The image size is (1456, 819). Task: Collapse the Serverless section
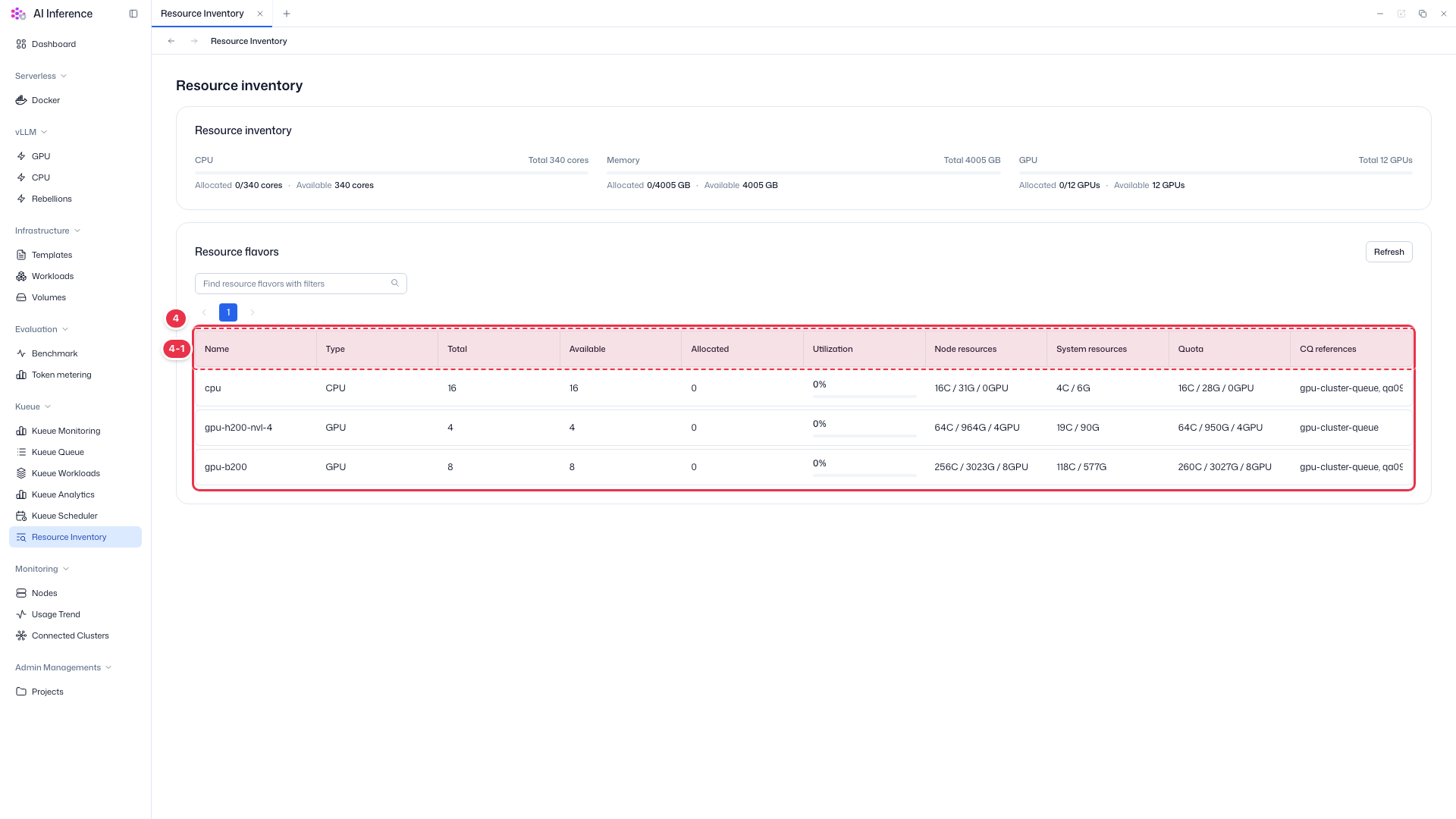pos(64,76)
